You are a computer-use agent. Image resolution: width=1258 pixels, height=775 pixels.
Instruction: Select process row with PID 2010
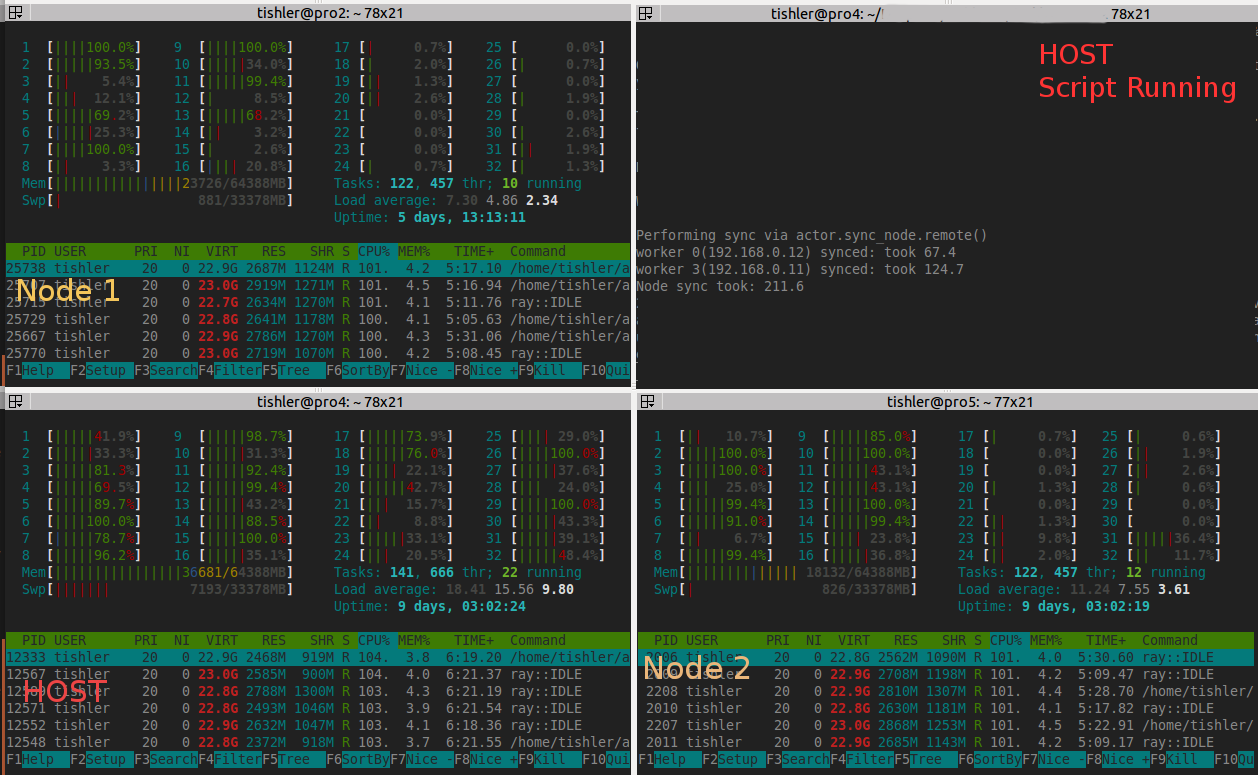(x=946, y=708)
